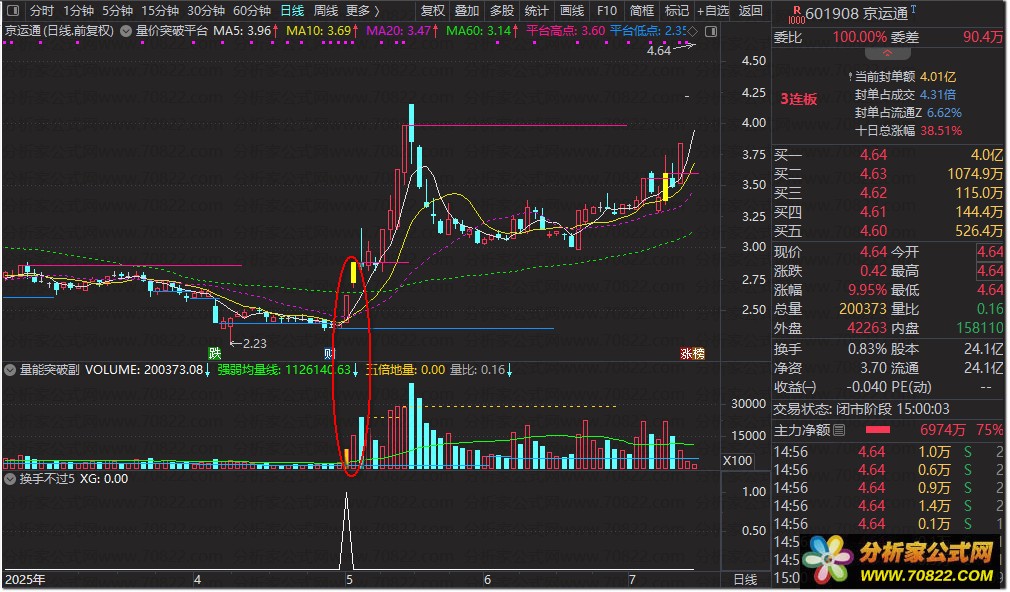Open the 量能突破副 indicator dropdown arrow
Screen dimensions: 1010x592
pos(10,370)
